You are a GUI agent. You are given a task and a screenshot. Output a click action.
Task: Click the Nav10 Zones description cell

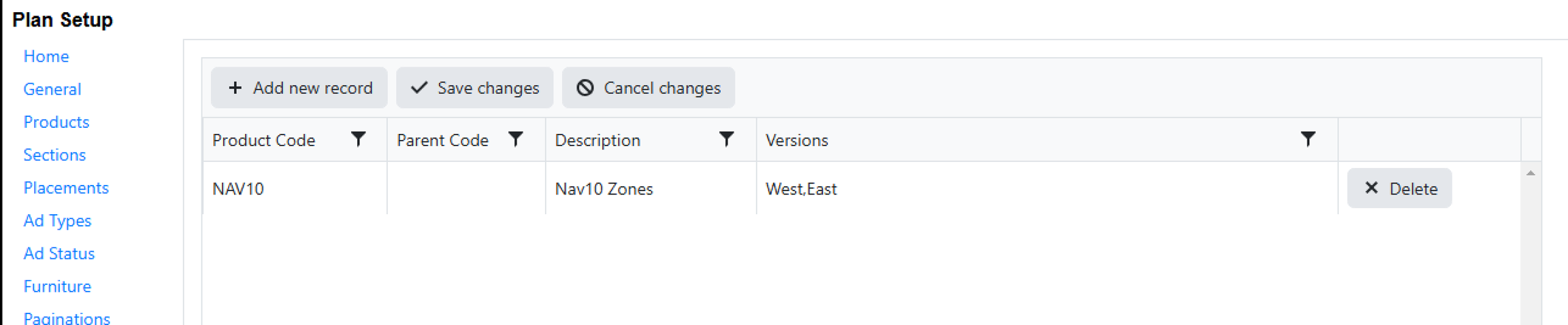point(604,189)
